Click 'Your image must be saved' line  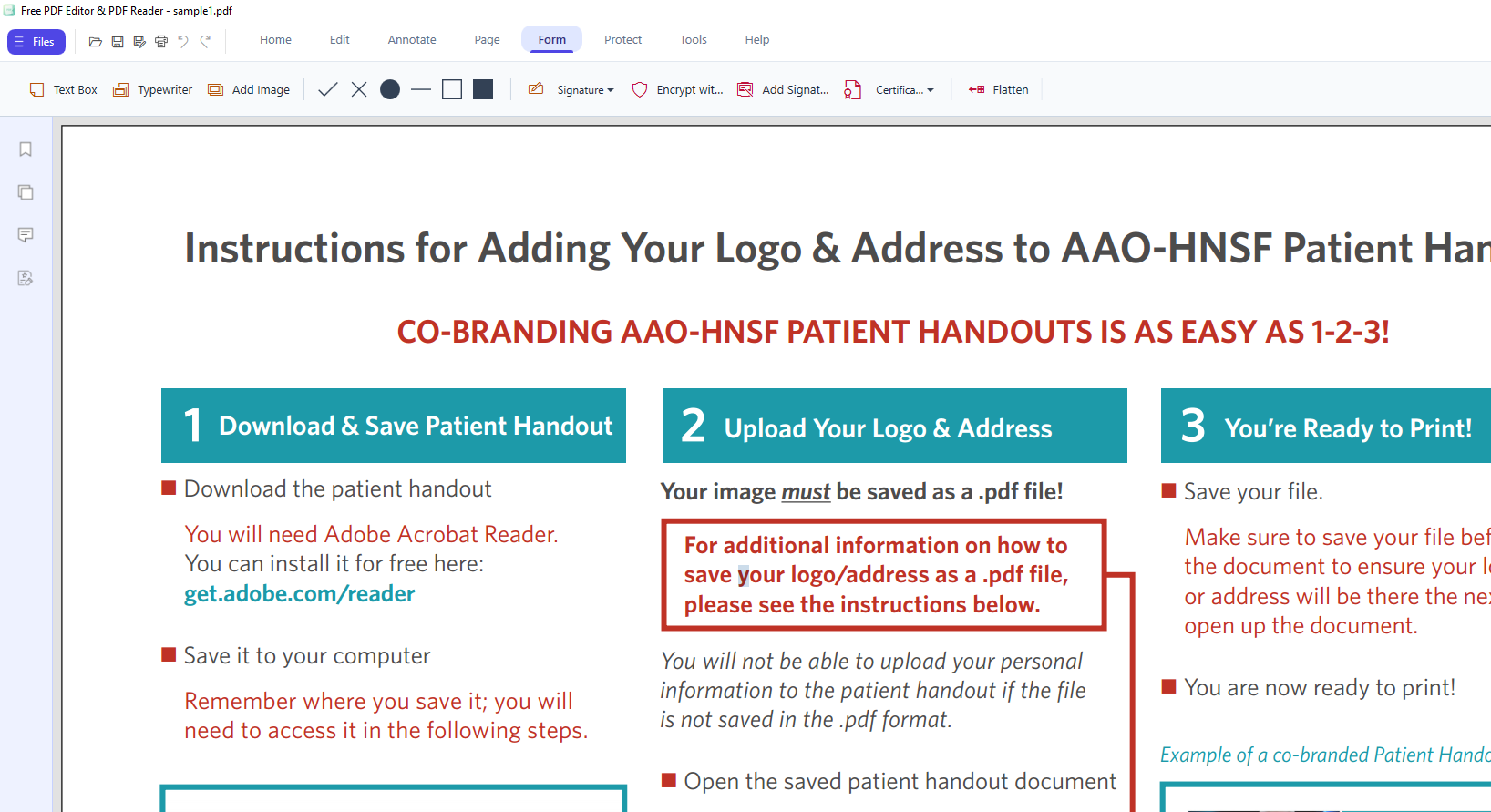(862, 492)
